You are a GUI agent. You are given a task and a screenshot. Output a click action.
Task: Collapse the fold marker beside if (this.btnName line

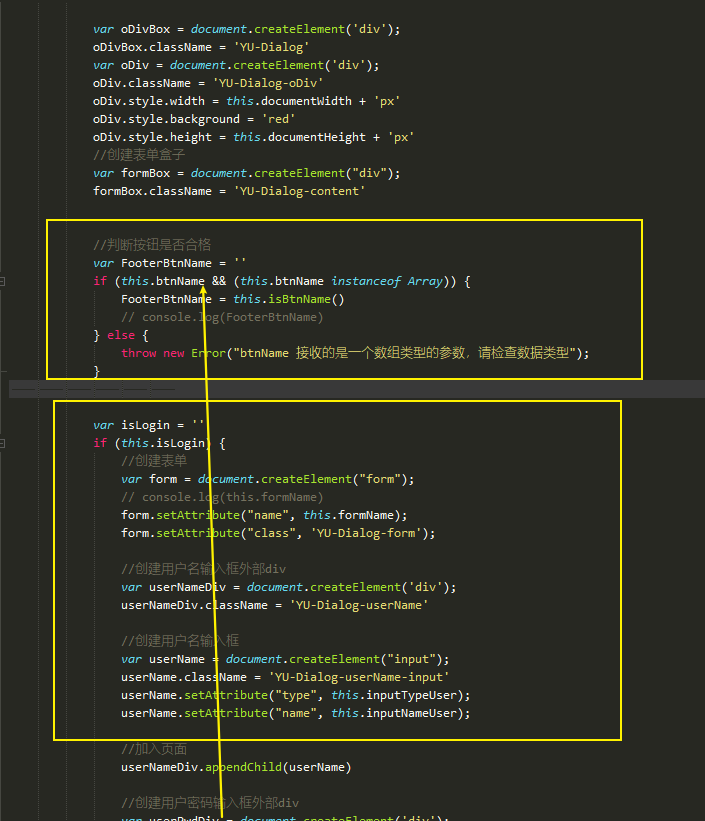click(x=2, y=282)
